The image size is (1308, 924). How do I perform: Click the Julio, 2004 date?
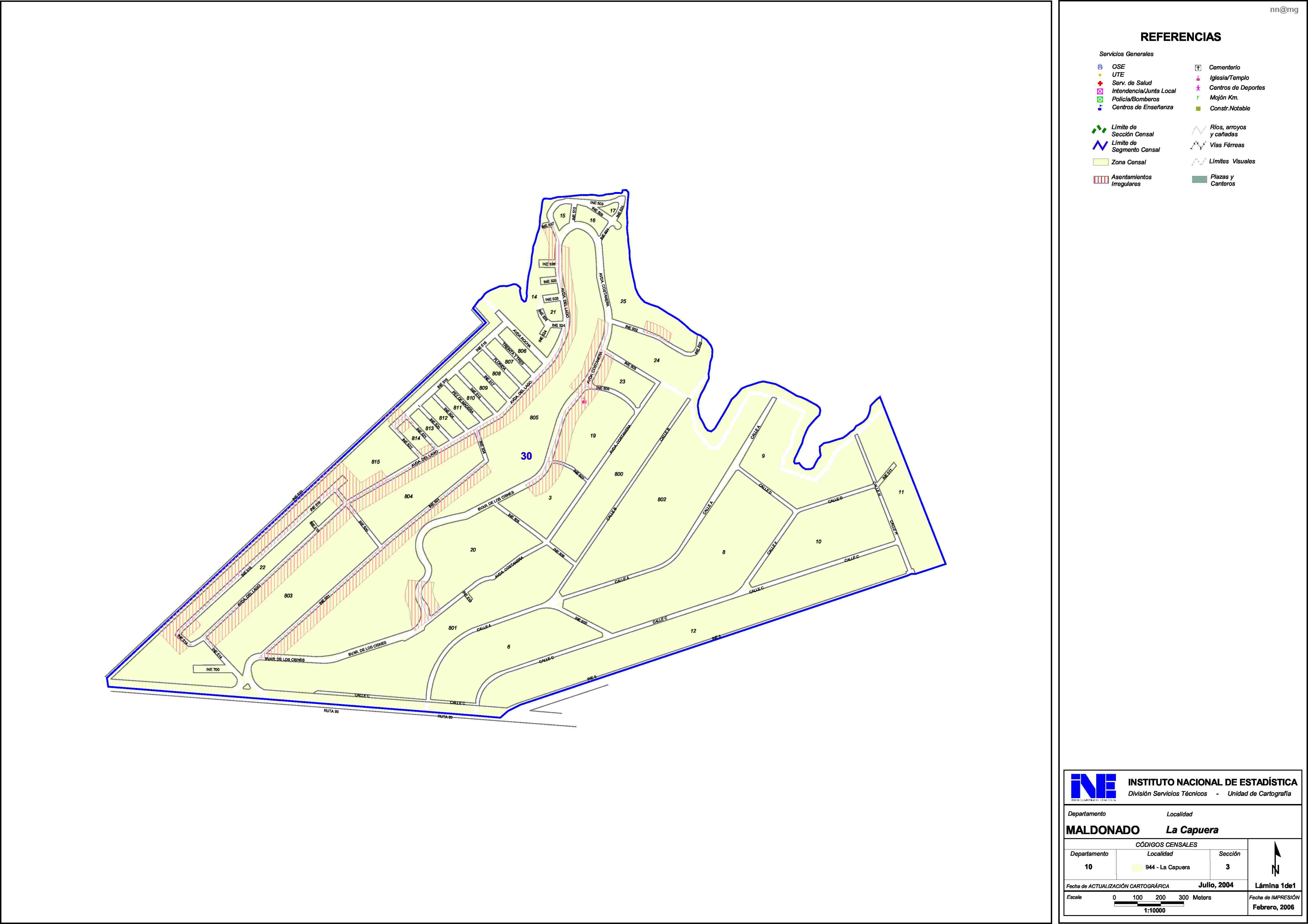[1216, 885]
